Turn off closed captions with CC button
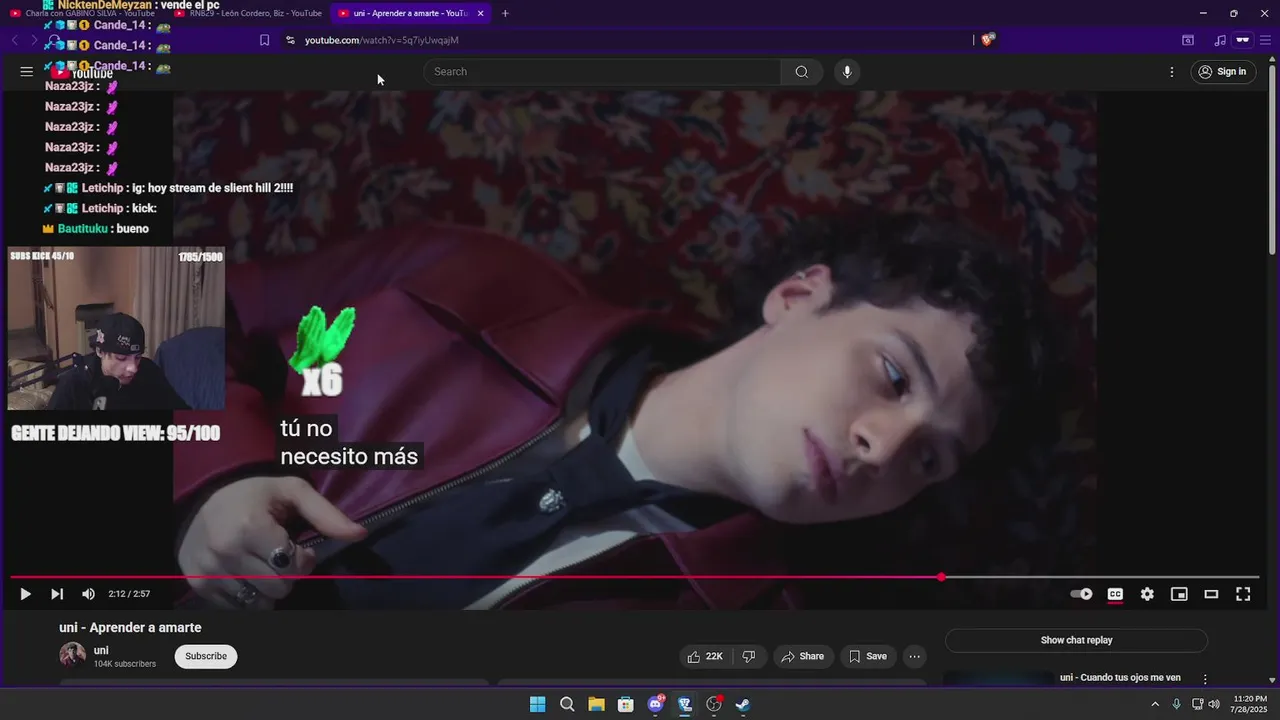1280x720 pixels. (1115, 594)
